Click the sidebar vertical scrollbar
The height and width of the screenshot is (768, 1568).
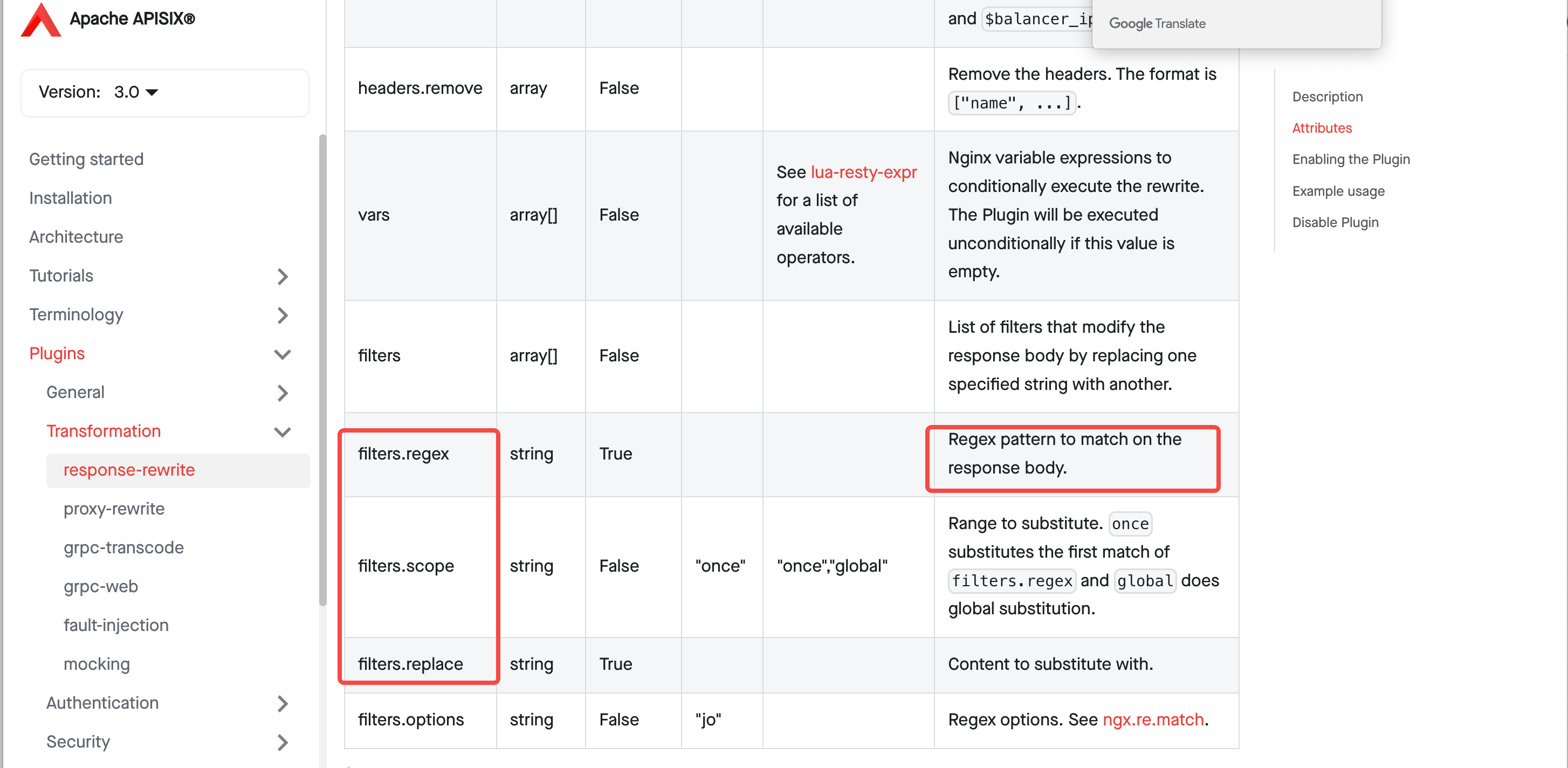pos(322,369)
